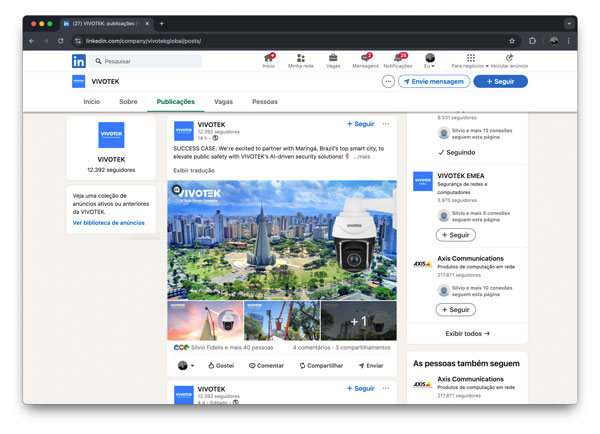Toggle the Seguindo following button
Image resolution: width=600 pixels, height=434 pixels.
pyautogui.click(x=457, y=152)
